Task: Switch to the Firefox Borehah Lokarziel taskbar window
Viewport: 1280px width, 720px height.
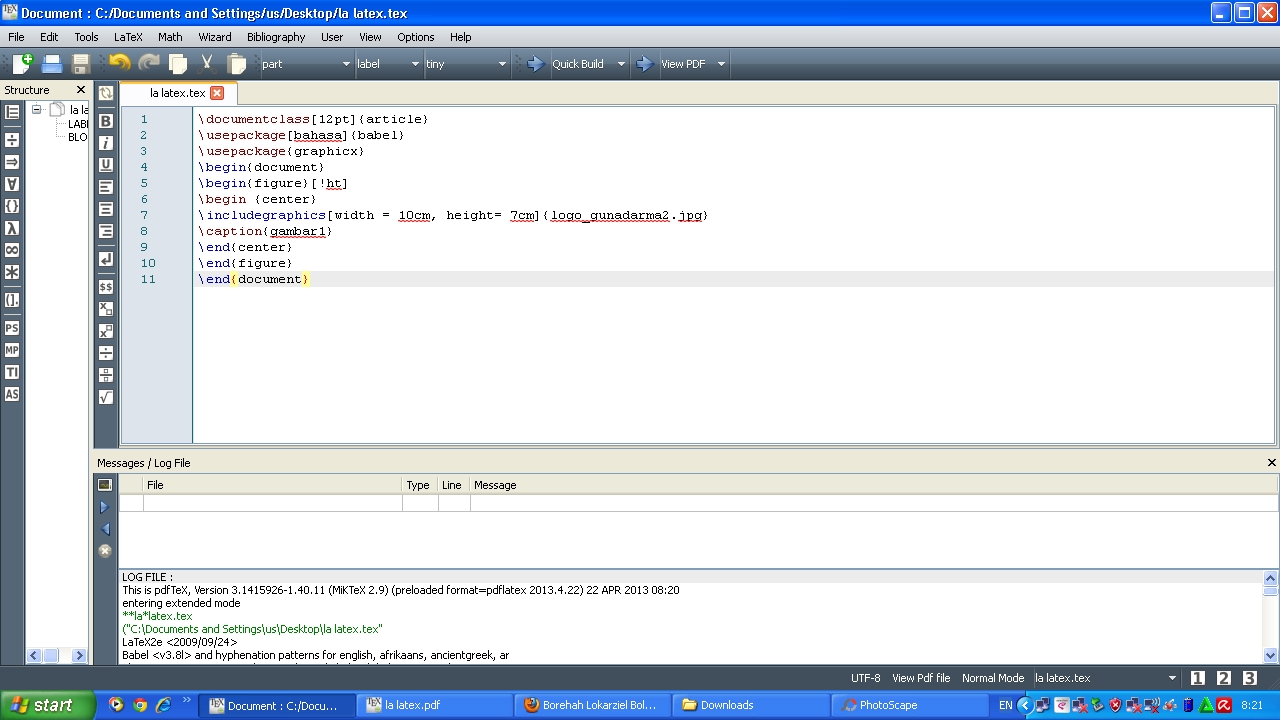Action: (593, 705)
